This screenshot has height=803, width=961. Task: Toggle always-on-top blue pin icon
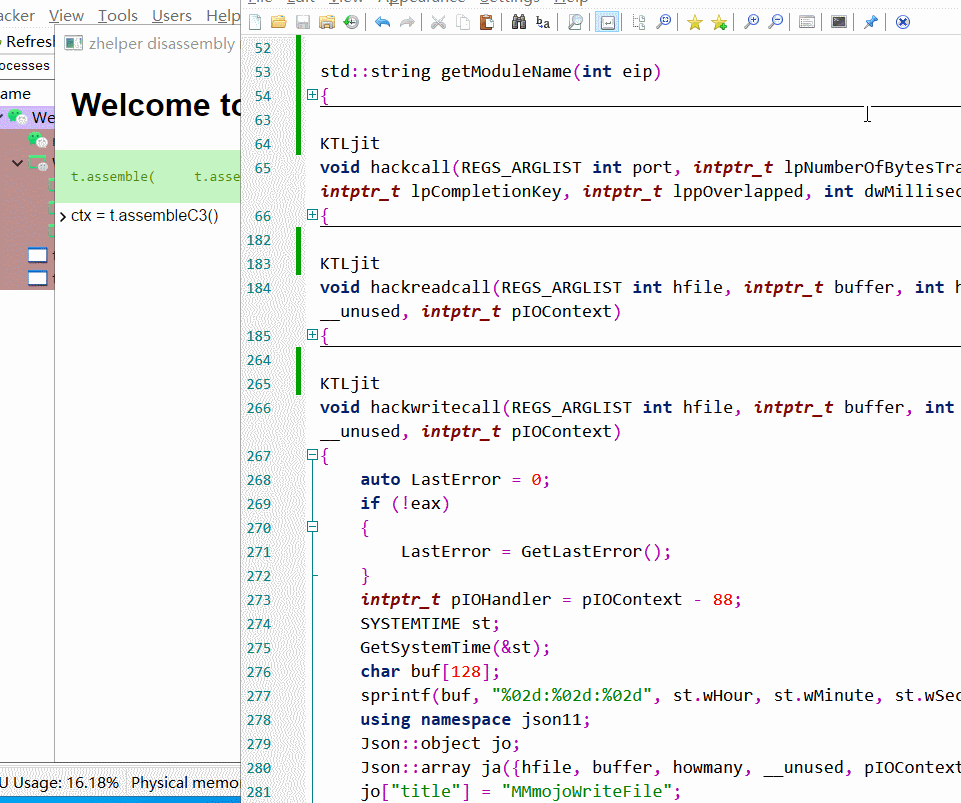pyautogui.click(x=870, y=23)
